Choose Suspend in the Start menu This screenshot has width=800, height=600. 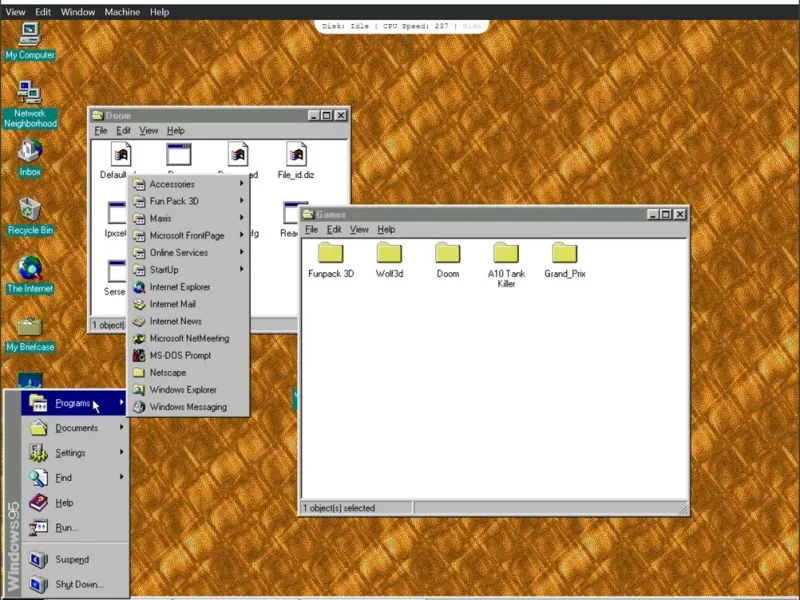[x=74, y=559]
